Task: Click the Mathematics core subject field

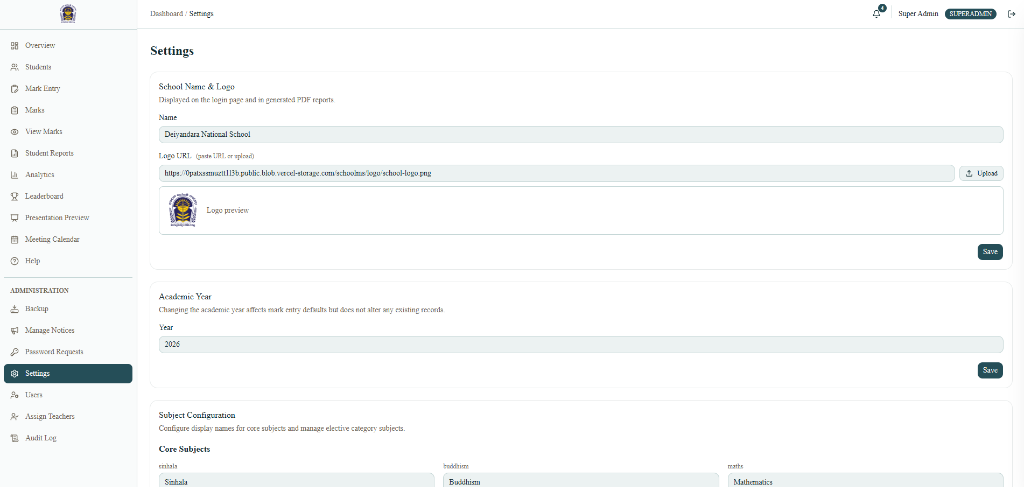Action: click(x=865, y=481)
